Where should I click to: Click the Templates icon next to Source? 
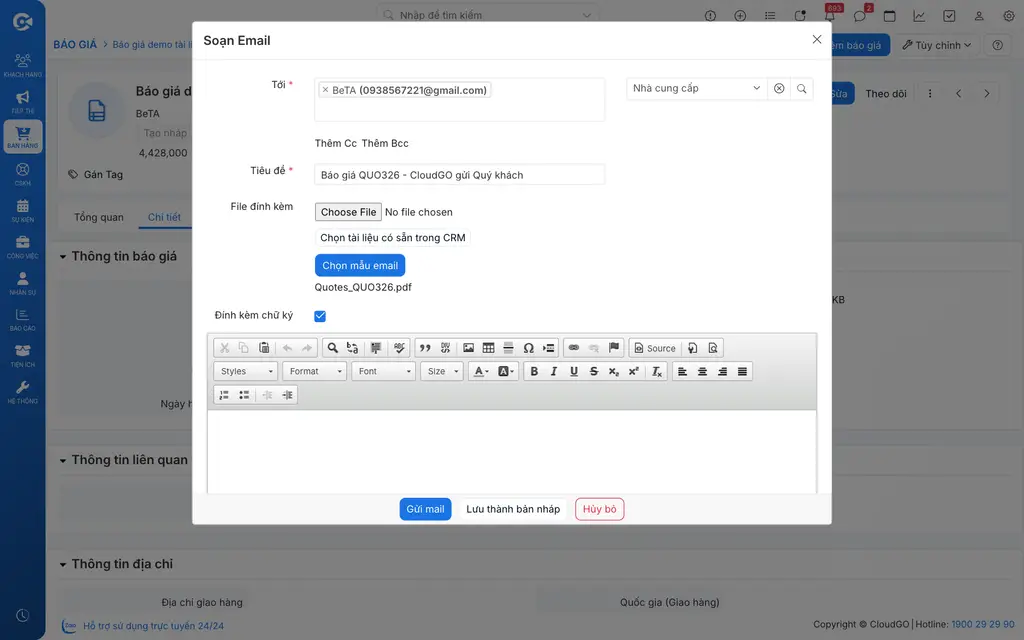pos(693,348)
